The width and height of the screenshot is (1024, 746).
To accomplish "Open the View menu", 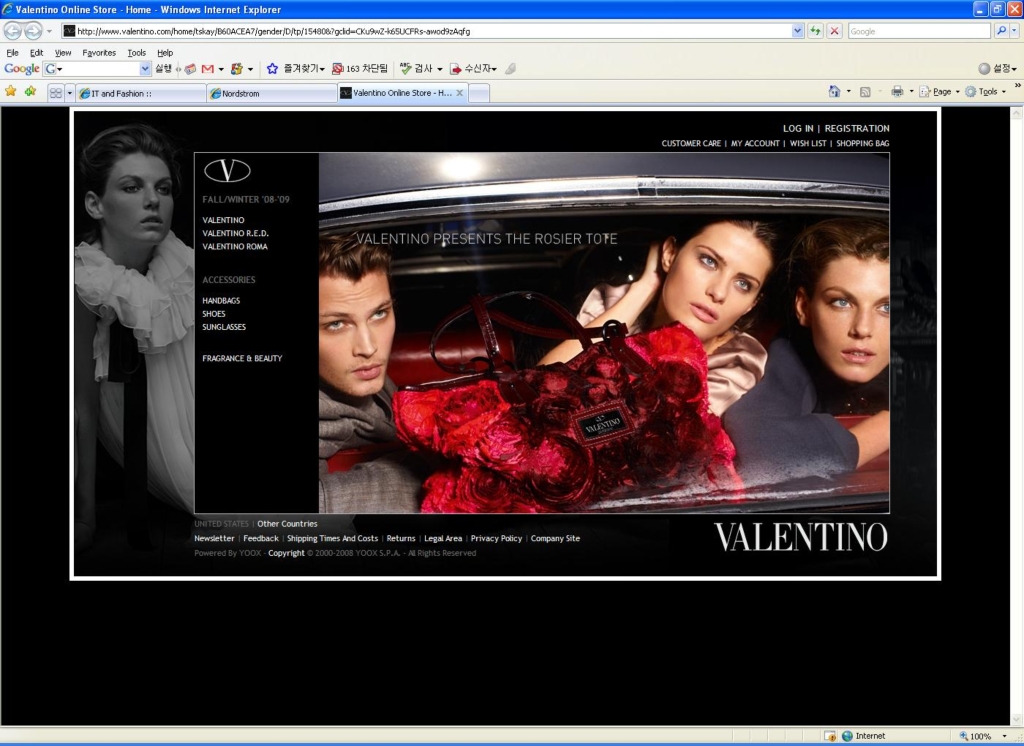I will point(63,52).
